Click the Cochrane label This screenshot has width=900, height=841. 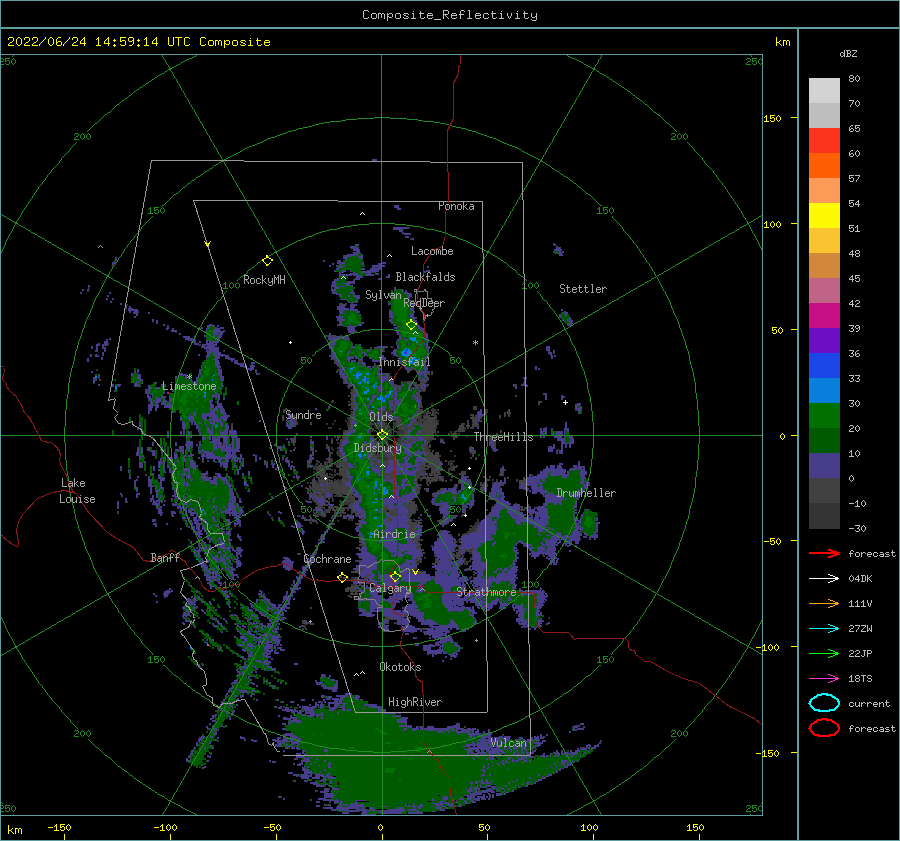[x=327, y=559]
